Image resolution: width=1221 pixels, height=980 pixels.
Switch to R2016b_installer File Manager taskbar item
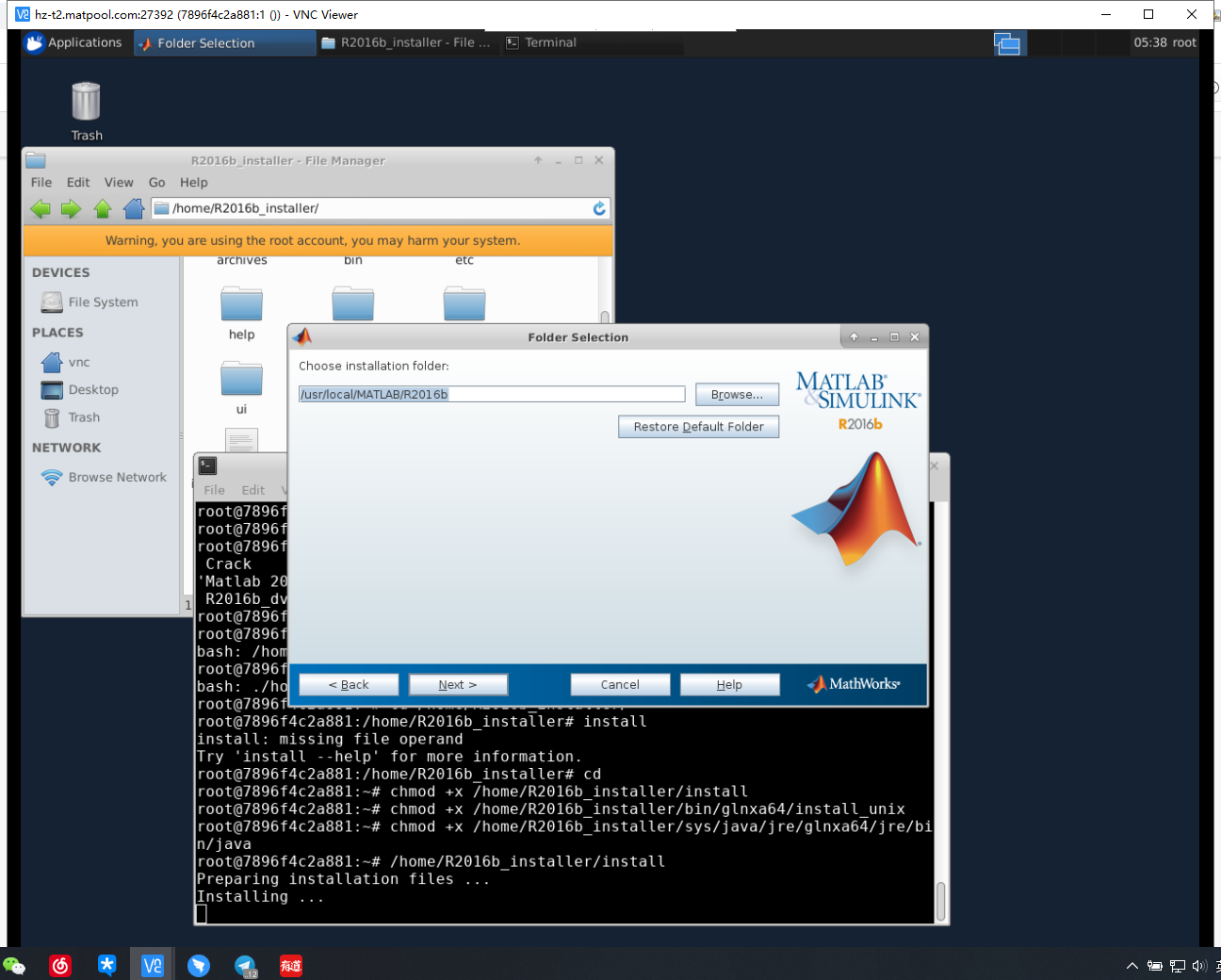coord(406,43)
